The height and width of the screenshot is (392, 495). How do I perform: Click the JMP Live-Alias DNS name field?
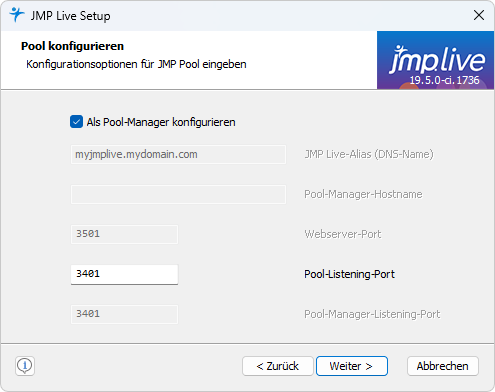click(x=178, y=154)
